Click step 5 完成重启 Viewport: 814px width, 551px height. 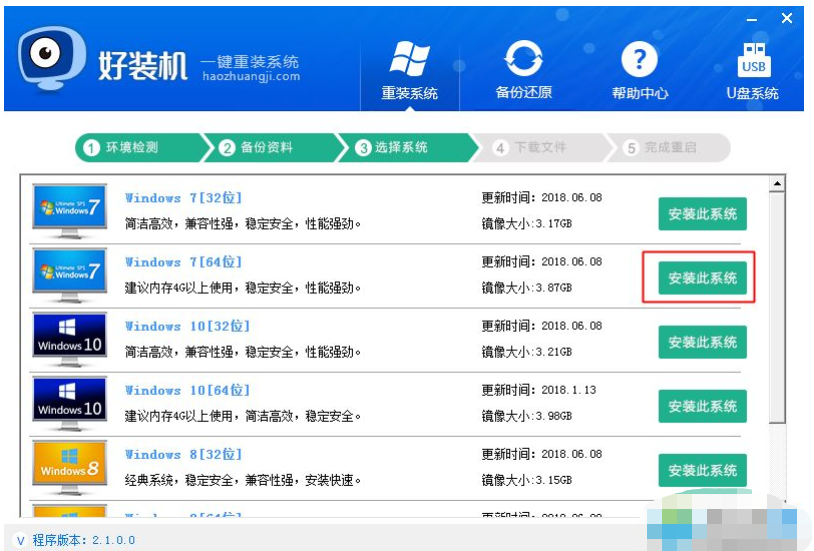669,147
